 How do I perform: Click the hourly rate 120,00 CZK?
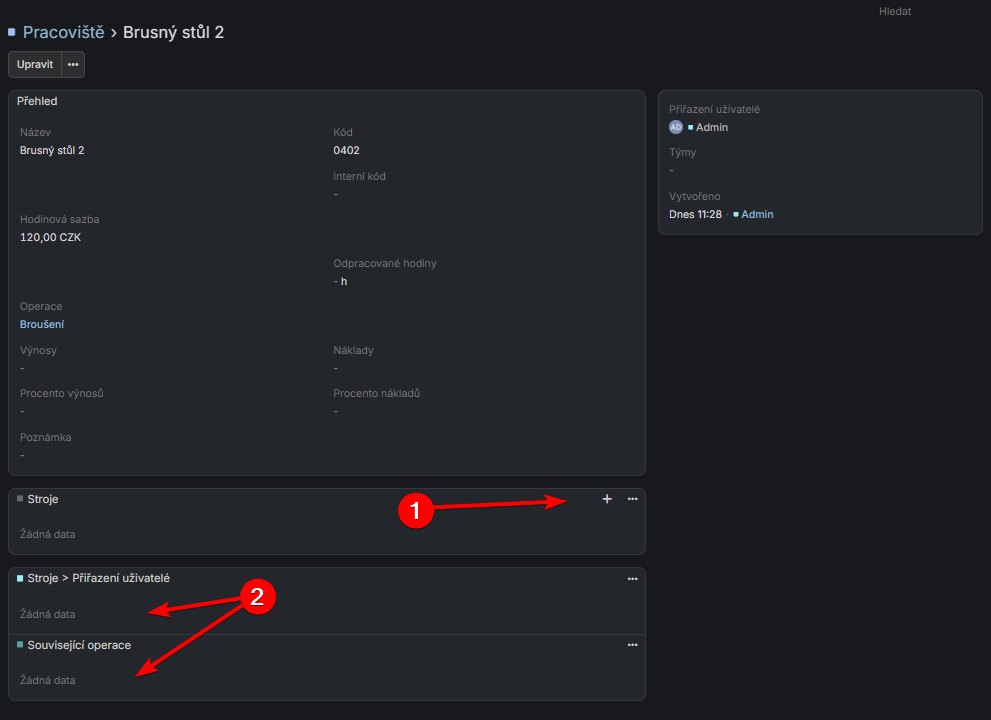50,238
